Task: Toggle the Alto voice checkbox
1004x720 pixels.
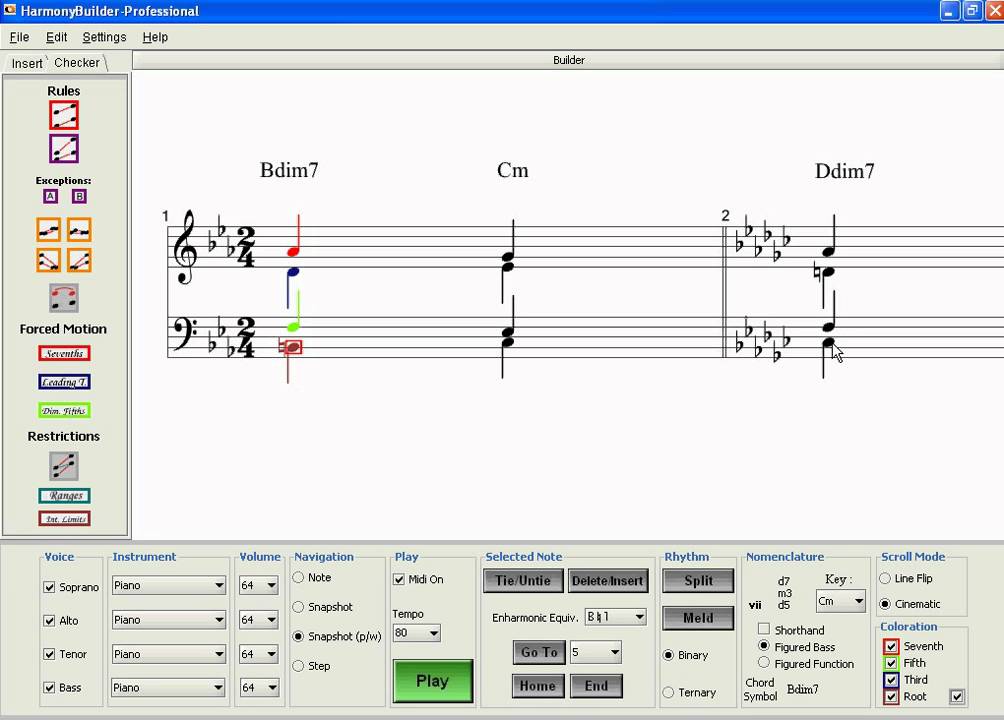Action: pos(49,620)
